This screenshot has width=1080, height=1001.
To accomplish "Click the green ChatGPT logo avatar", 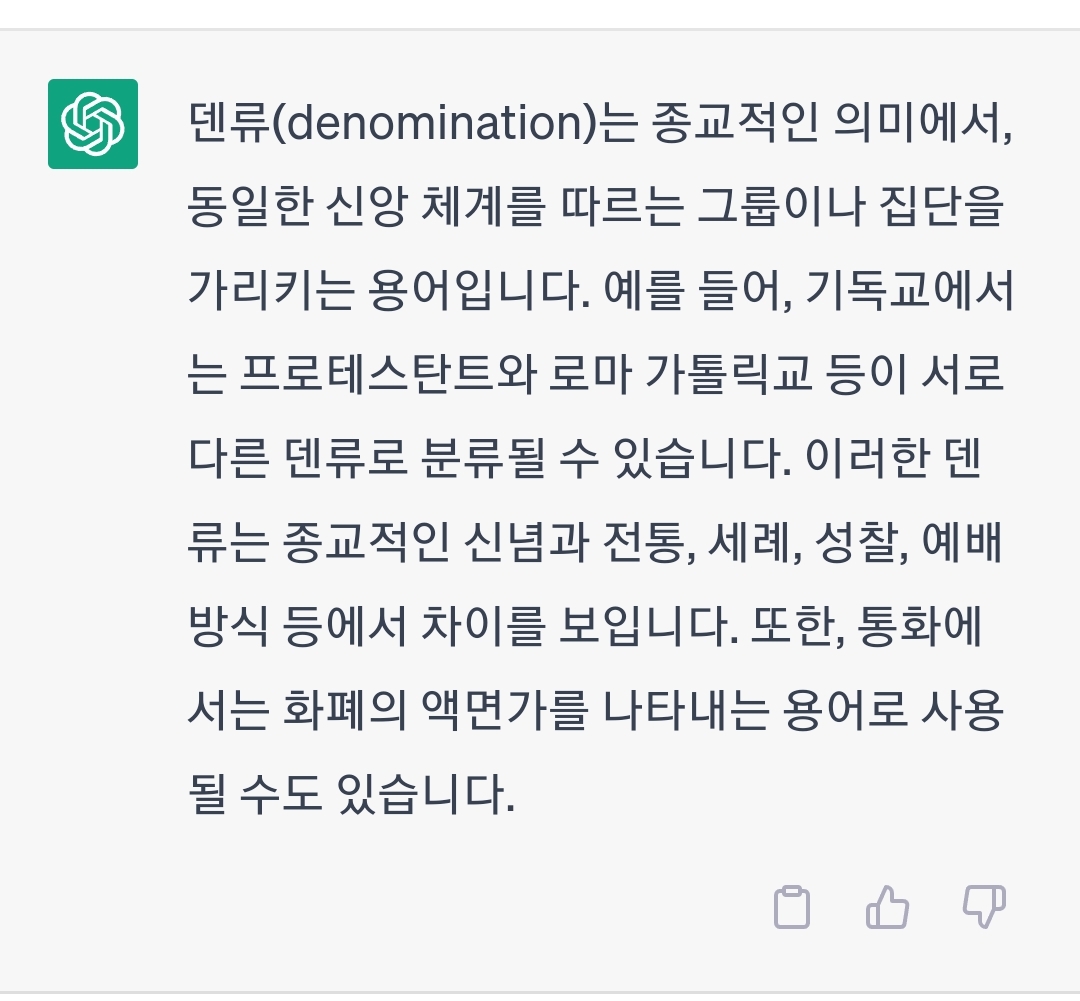I will tap(93, 124).
